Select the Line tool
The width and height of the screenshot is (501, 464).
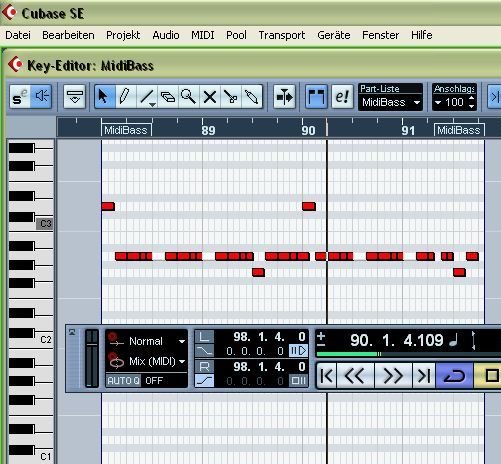(x=147, y=97)
